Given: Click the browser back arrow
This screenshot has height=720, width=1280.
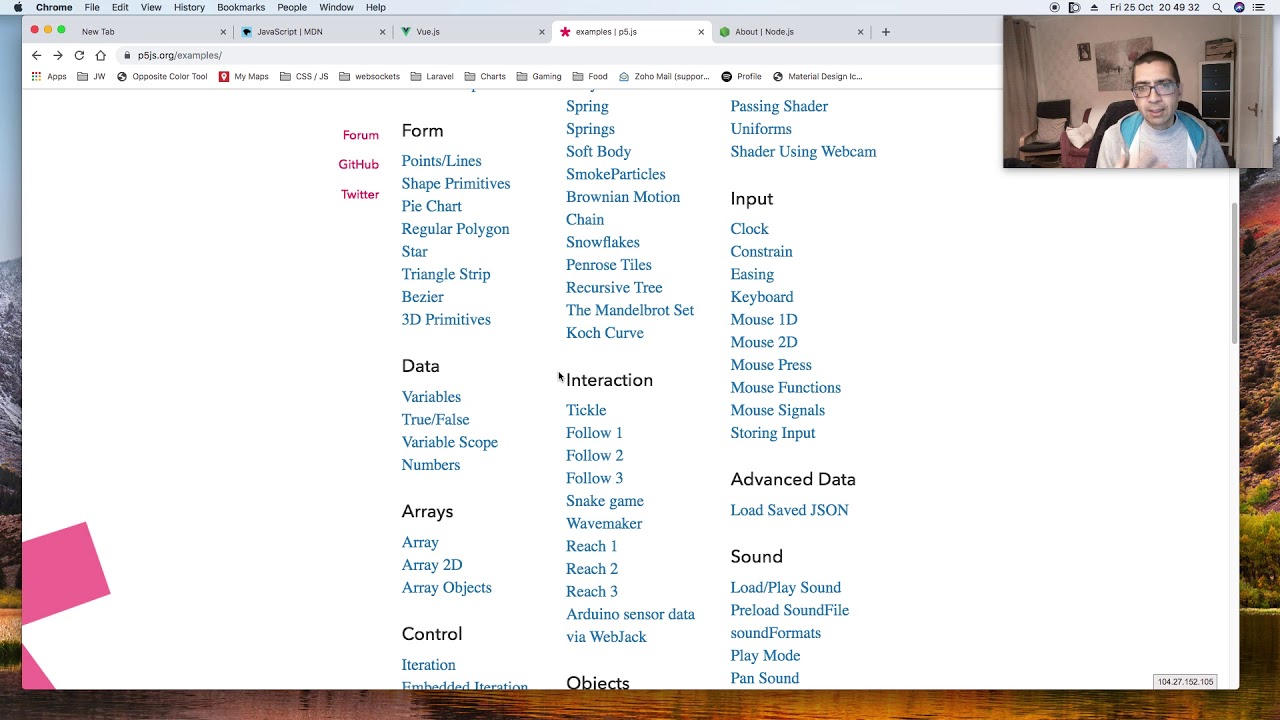Looking at the screenshot, I should point(36,55).
